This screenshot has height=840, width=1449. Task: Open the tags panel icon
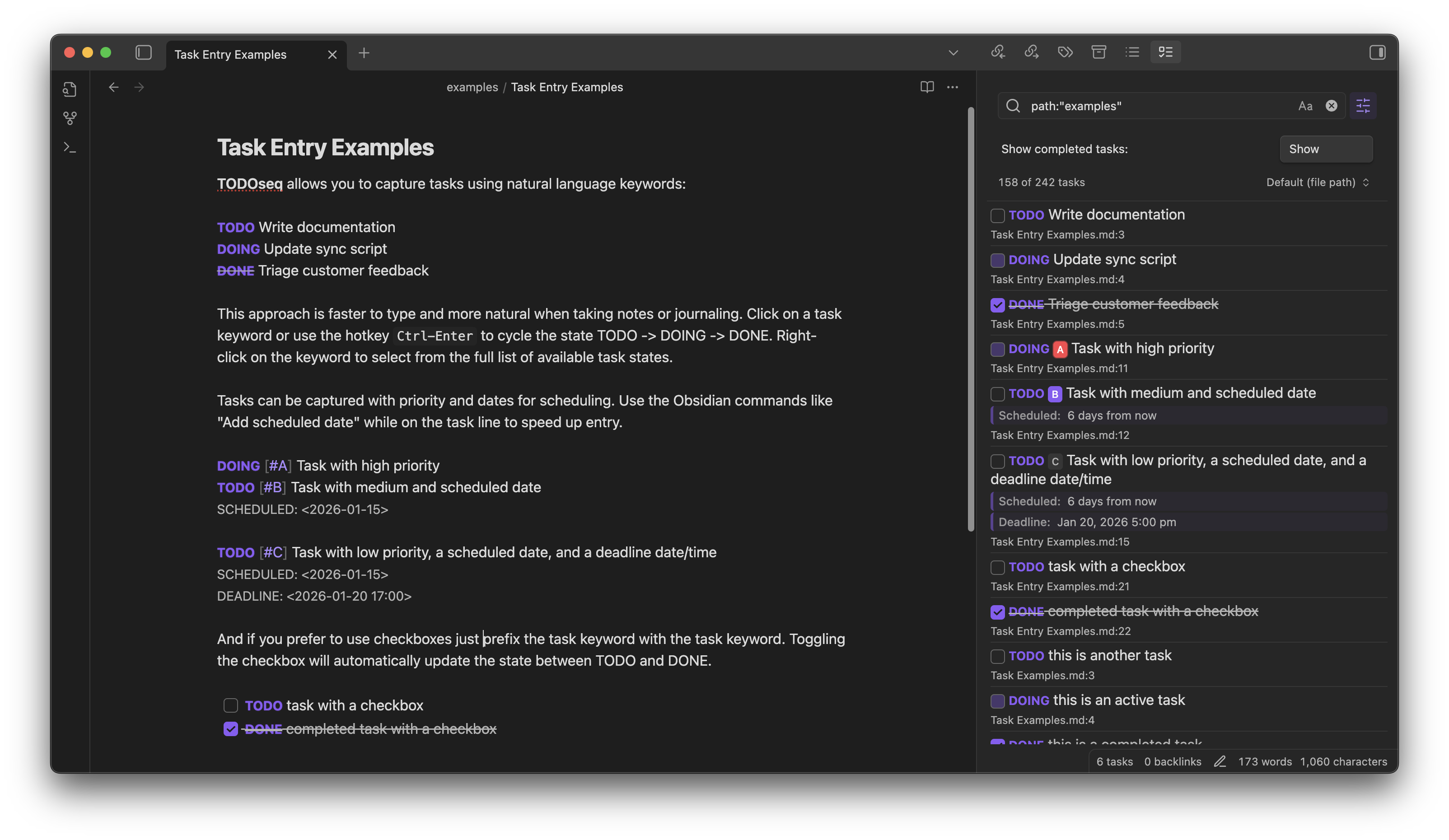pos(1065,52)
